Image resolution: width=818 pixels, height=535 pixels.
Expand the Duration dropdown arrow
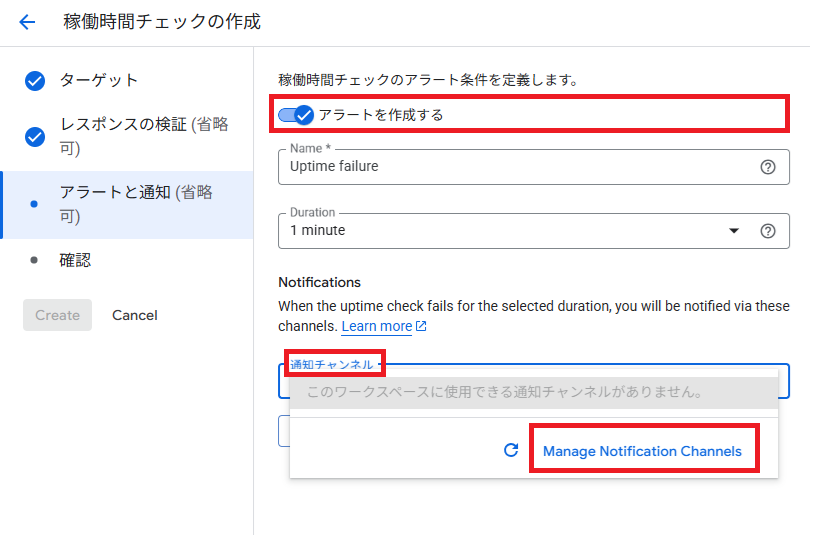[734, 231]
